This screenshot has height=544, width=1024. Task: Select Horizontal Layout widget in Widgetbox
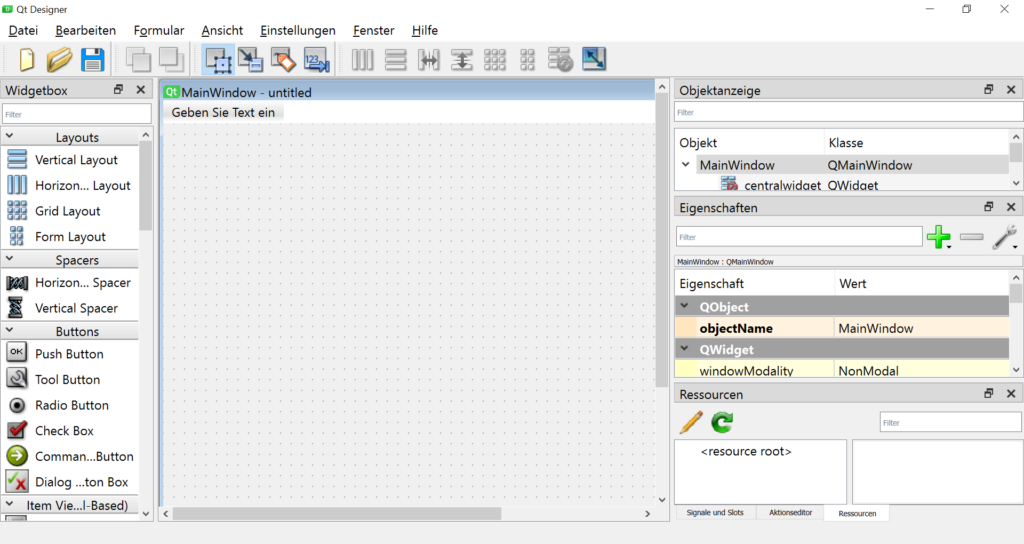click(69, 185)
